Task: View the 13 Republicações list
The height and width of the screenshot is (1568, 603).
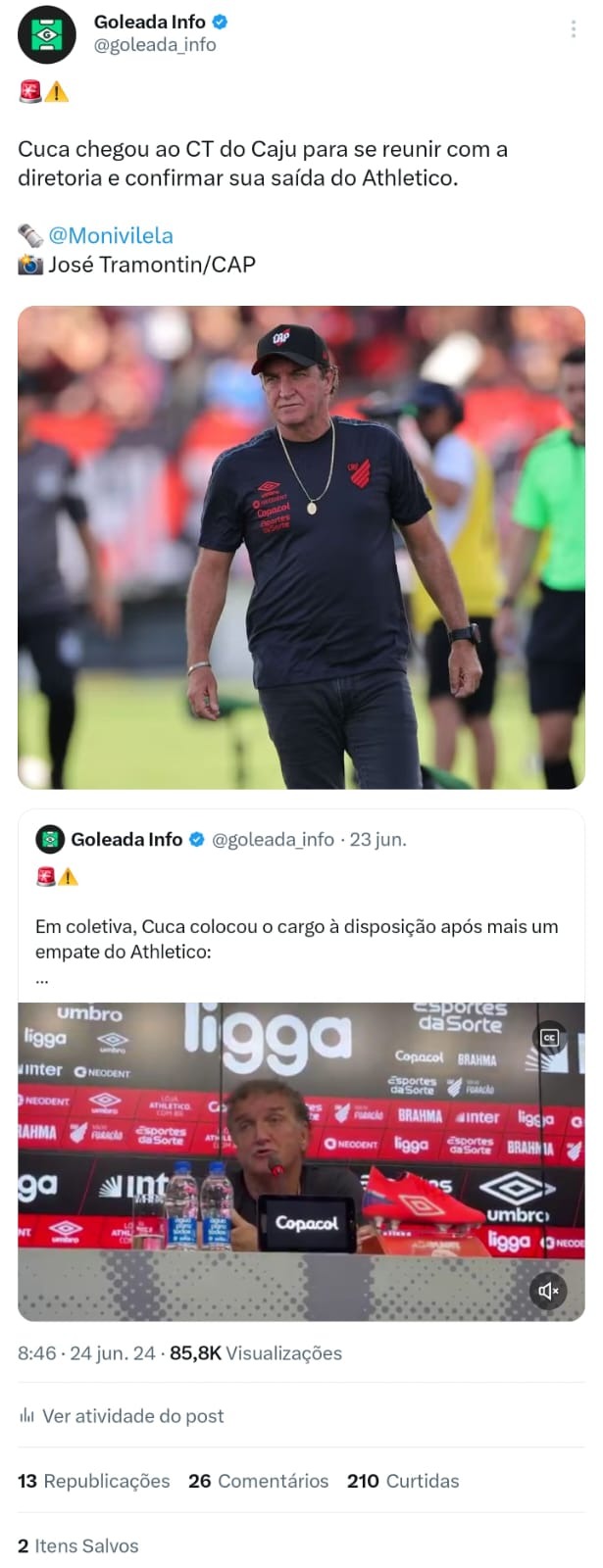Action: click(x=93, y=1481)
